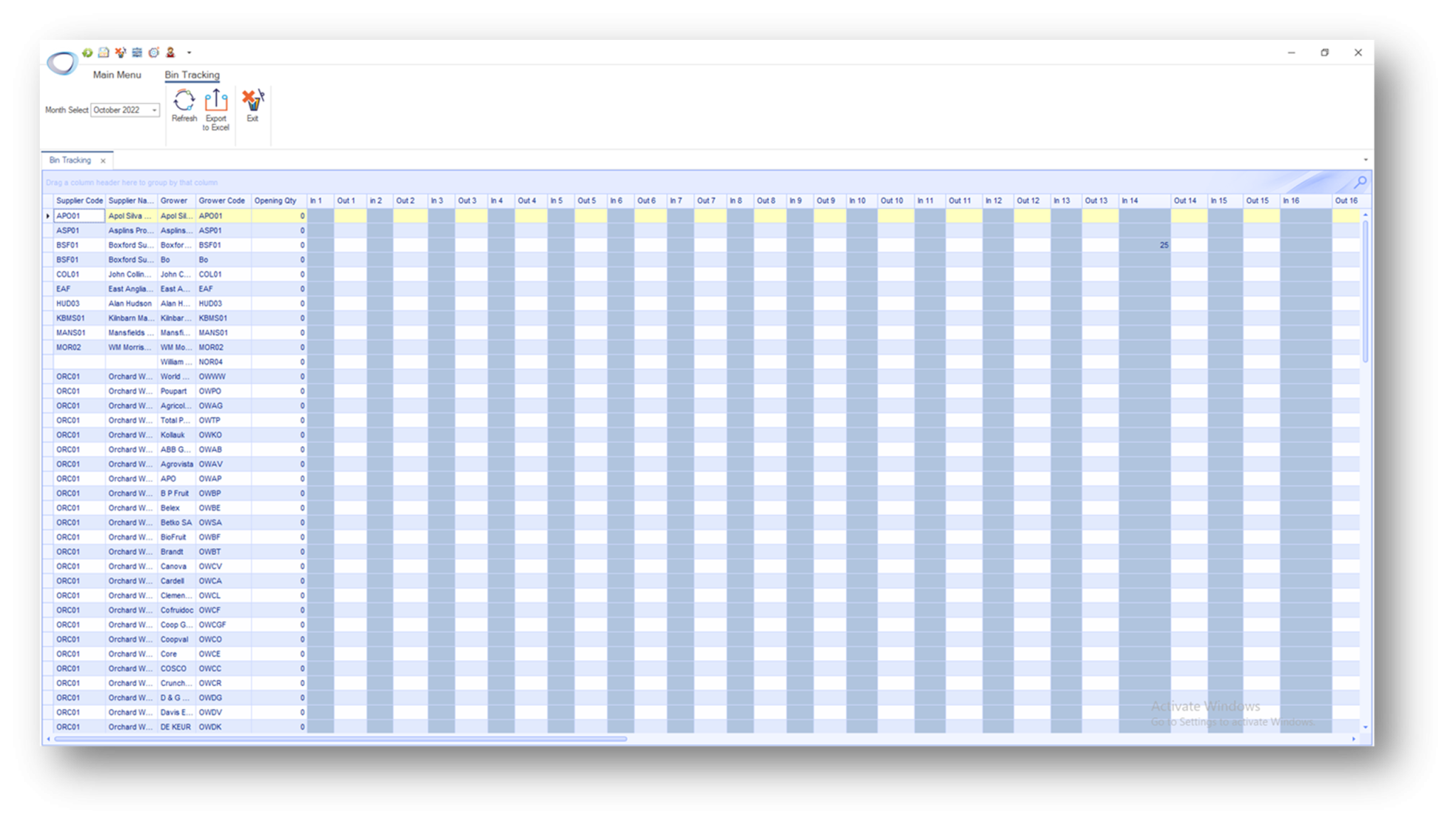Select the red exit icon in the quick toolbar
Image resolution: width=1456 pixels, height=828 pixels.
(x=119, y=53)
